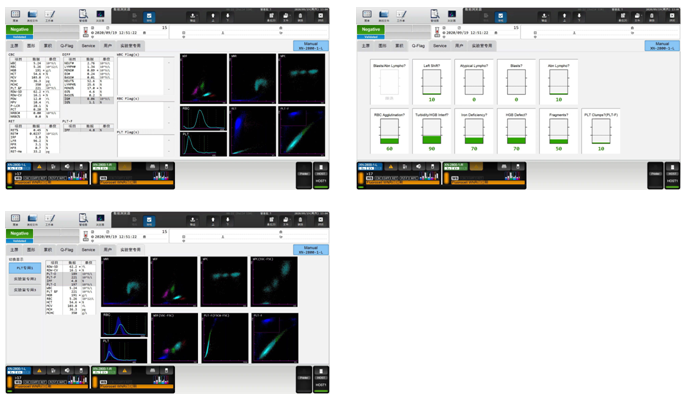This screenshot has height=399, width=685.
Task: Open the 用户 tab left of the selected 实验室专用 tab
Action: click(107, 250)
